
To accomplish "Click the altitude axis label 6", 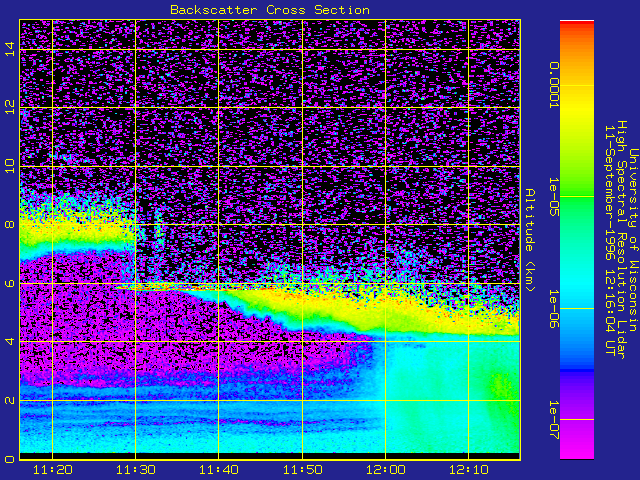I will 10,283.
